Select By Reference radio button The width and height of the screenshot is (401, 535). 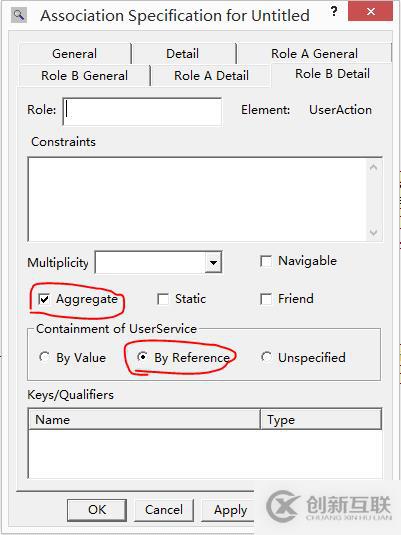coord(142,357)
